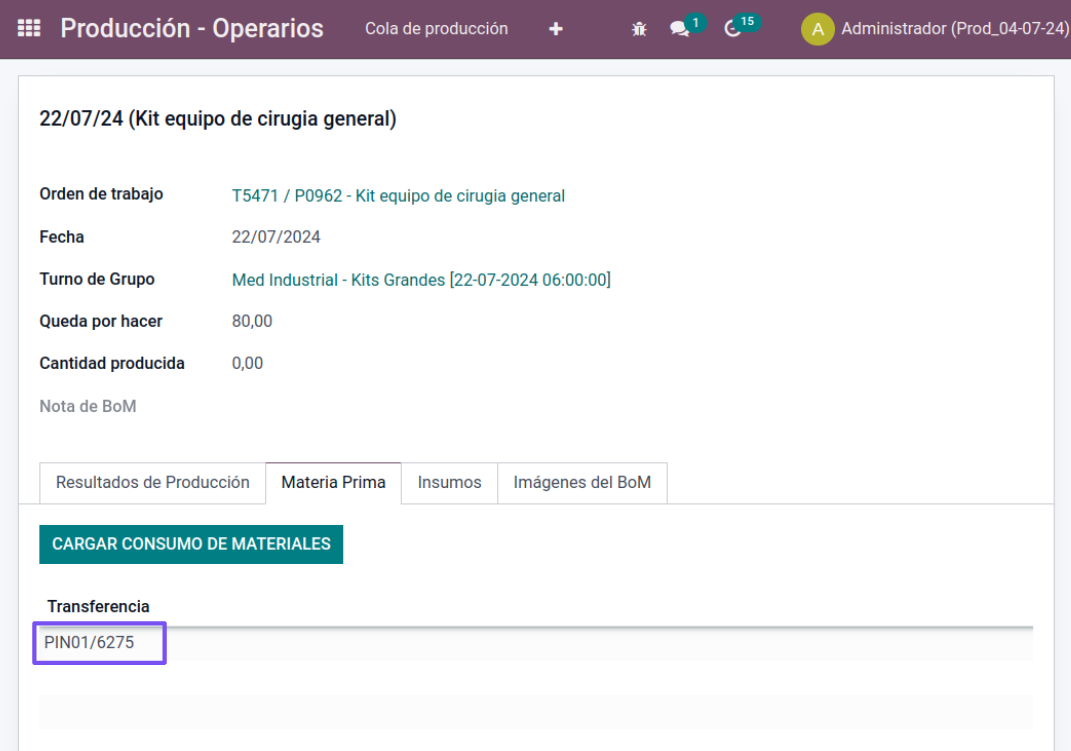The image size is (1071, 751).
Task: Click the Queda por hacer value 80,00
Action: point(252,321)
